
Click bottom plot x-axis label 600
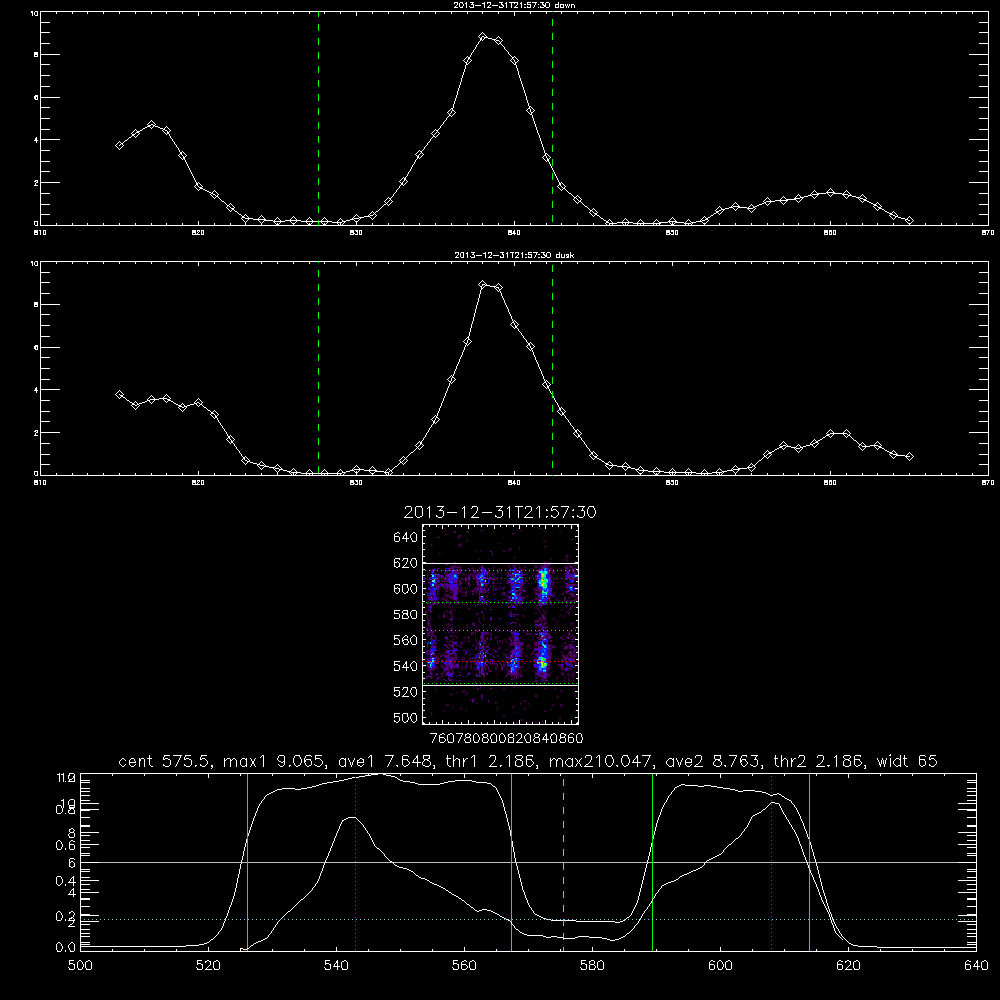pyautogui.click(x=721, y=966)
